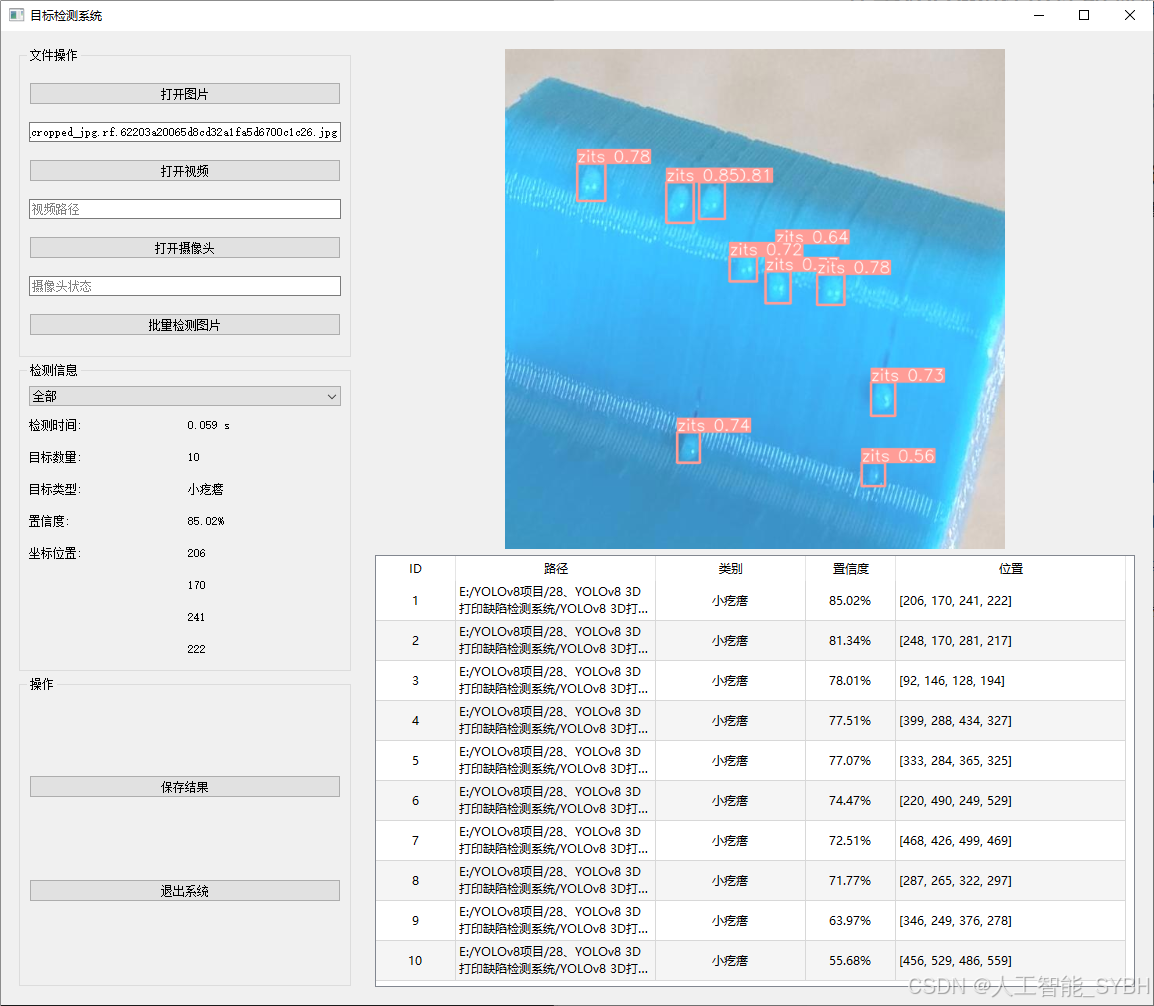1154x1006 pixels.
Task: Click the cropped_jpg image path input field
Action: point(184,131)
